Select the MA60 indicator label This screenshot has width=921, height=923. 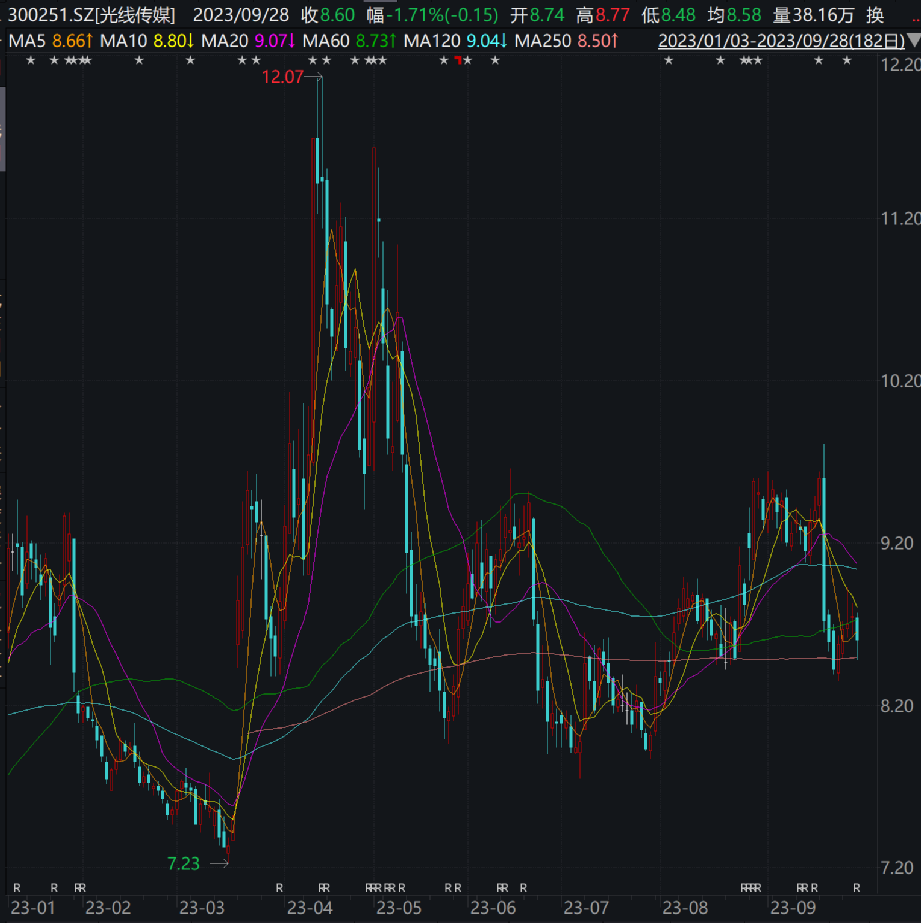349,41
